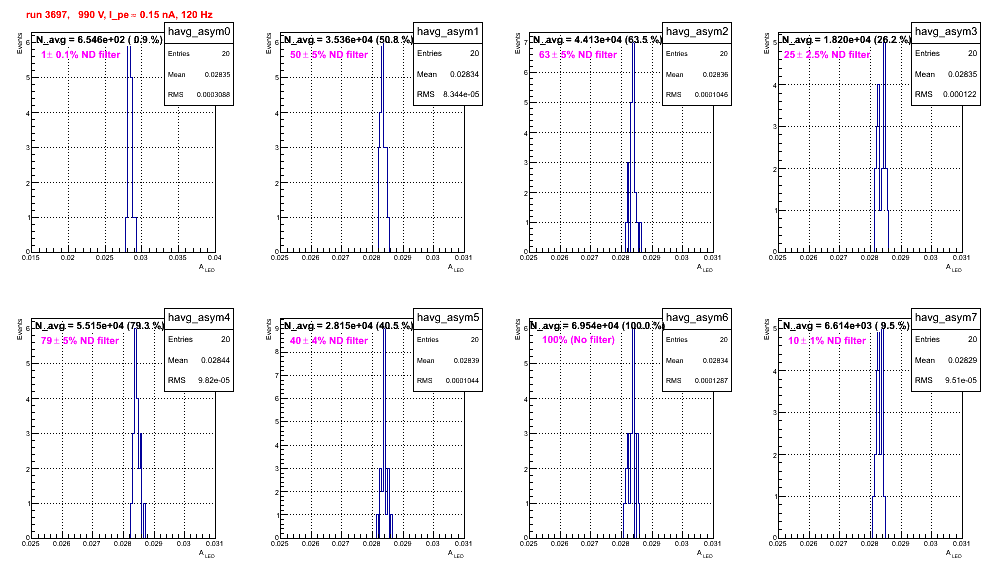996x572 pixels.
Task: Pick the magenta 63± 5% ND filter label
Action: (578, 55)
